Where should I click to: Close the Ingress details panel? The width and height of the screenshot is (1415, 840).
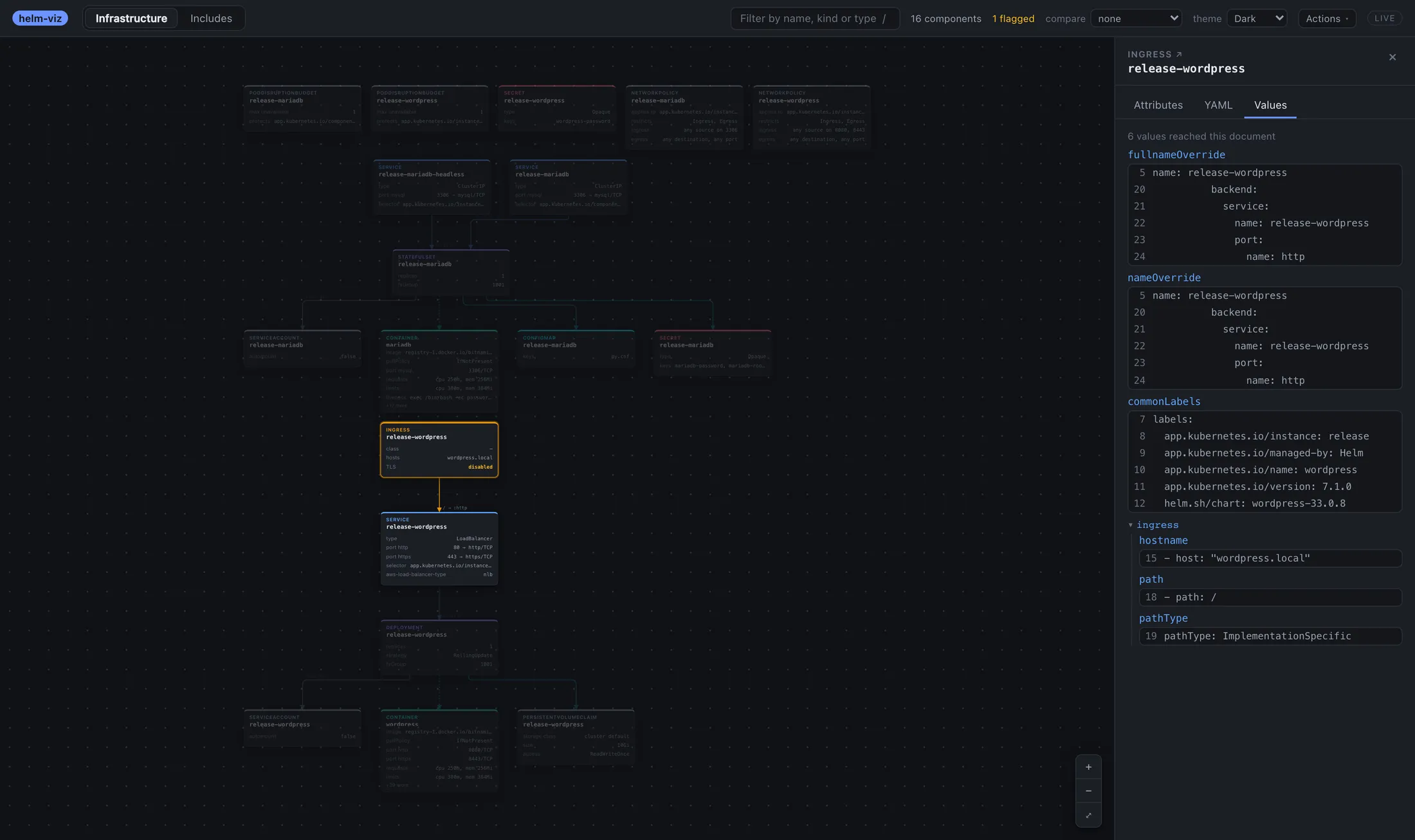coord(1392,57)
